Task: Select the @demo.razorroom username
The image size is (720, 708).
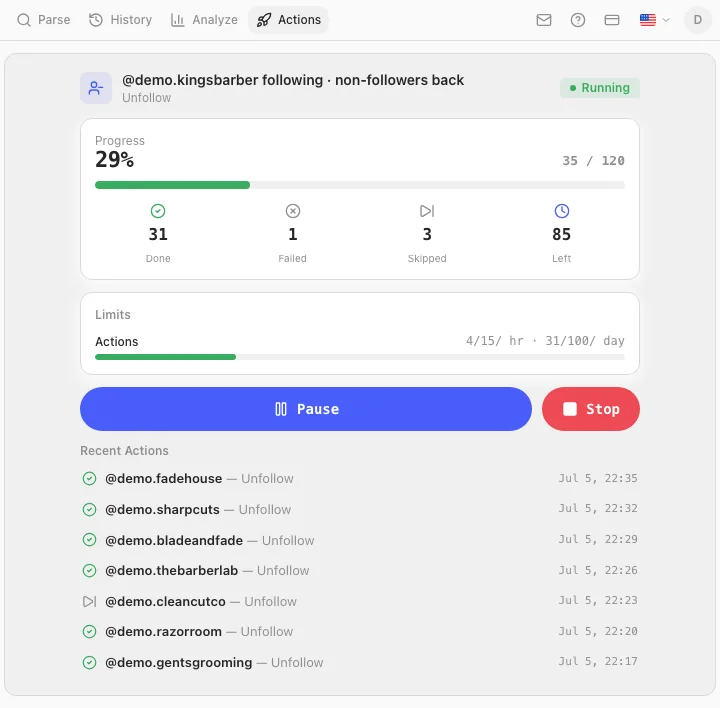Action: (x=163, y=632)
